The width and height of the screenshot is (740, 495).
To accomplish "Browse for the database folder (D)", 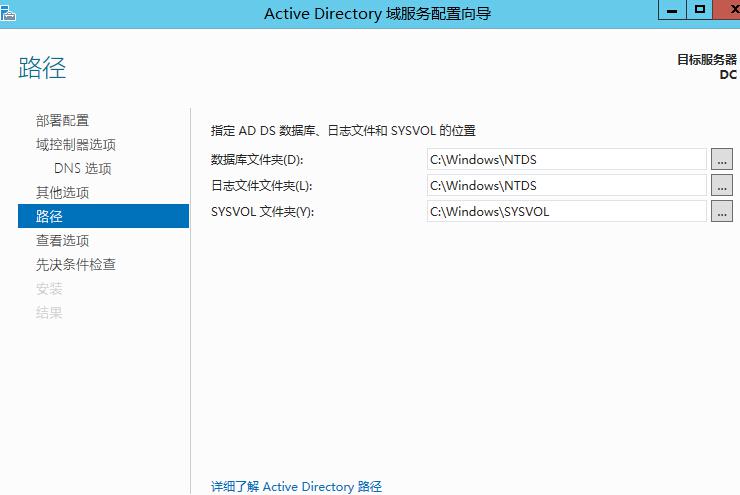I will pyautogui.click(x=722, y=159).
